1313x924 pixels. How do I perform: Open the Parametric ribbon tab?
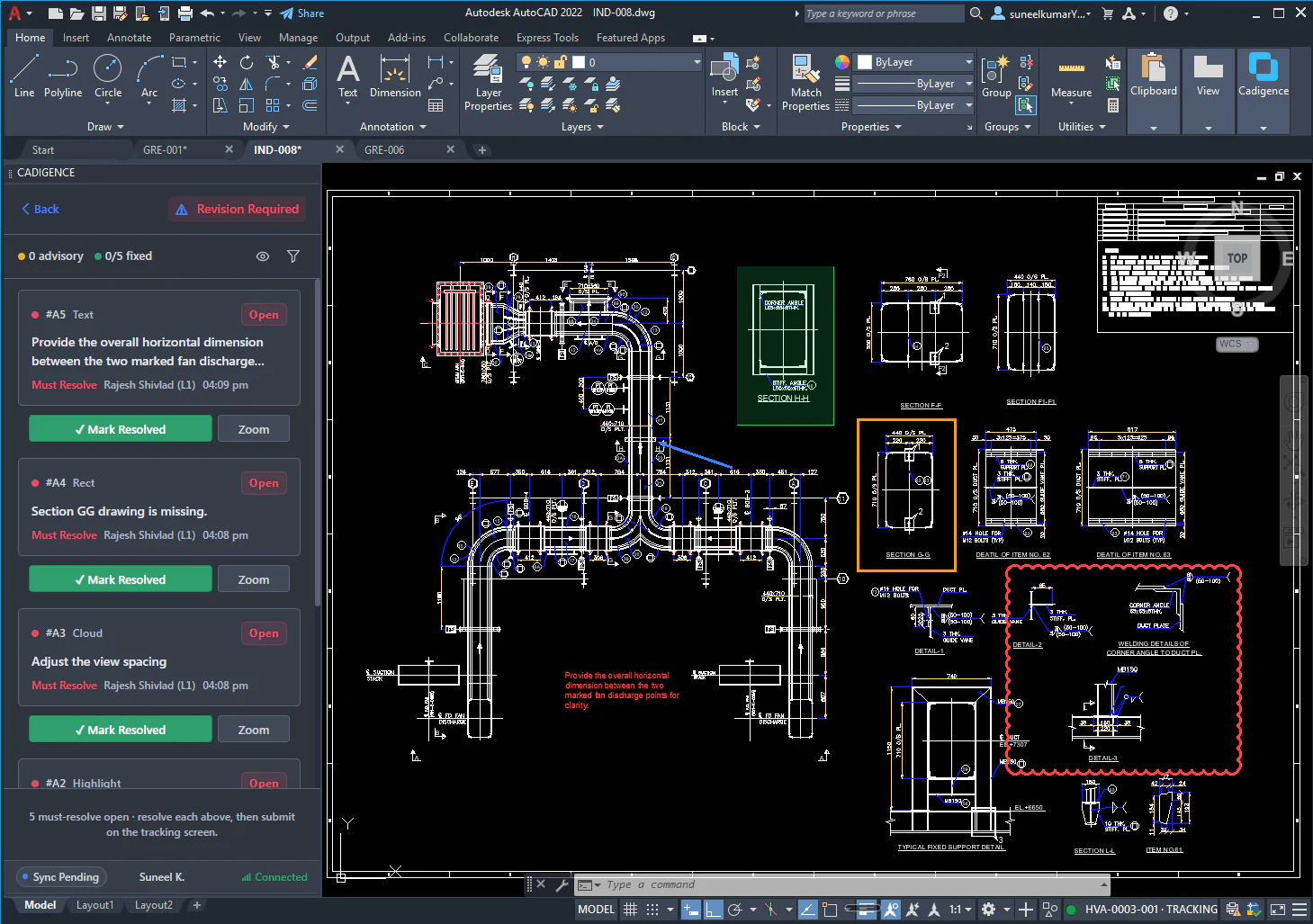[x=194, y=38]
